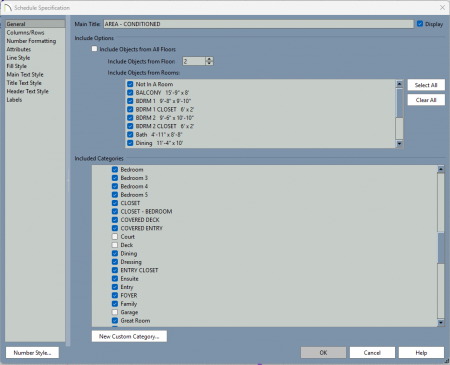The image size is (450, 365).
Task: Click the Cancel button
Action: coord(372,353)
